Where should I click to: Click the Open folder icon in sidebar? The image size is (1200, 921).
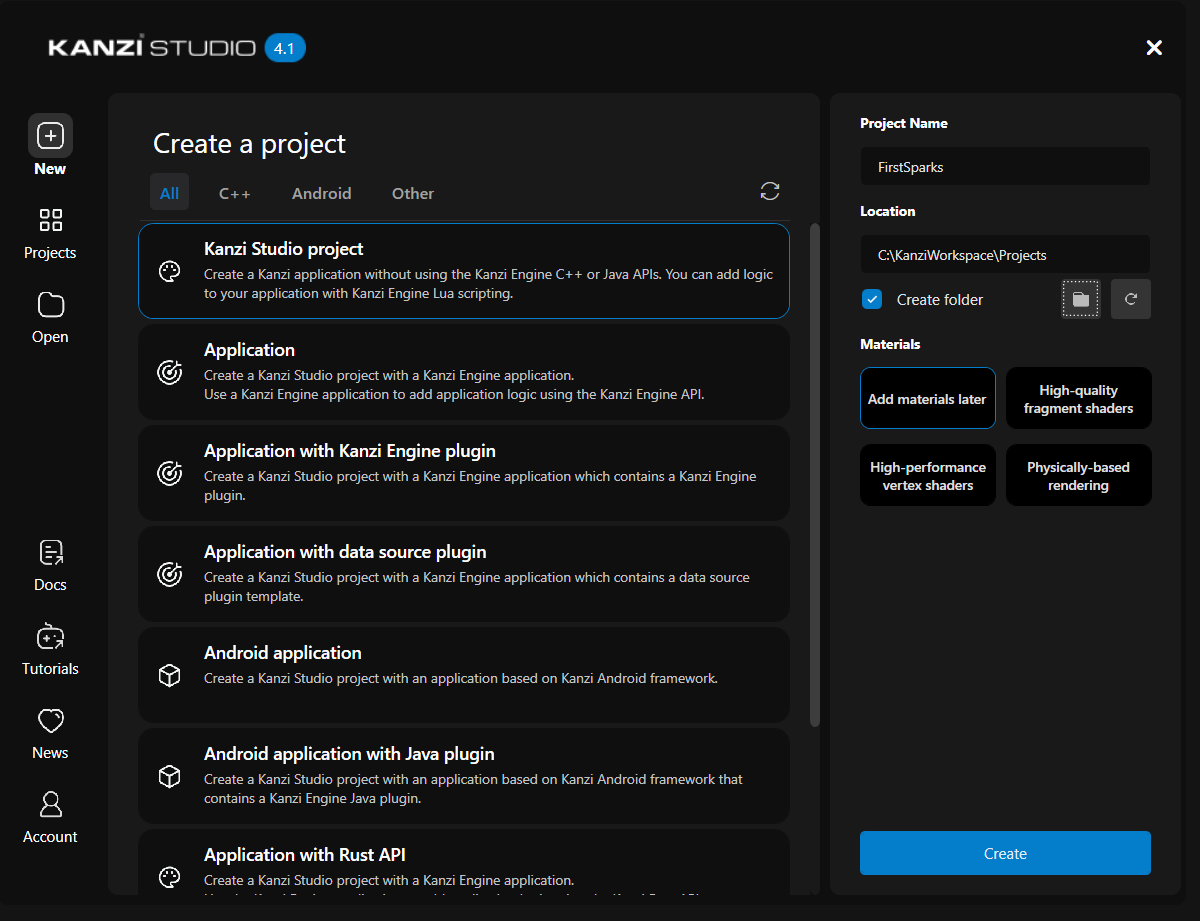[50, 304]
